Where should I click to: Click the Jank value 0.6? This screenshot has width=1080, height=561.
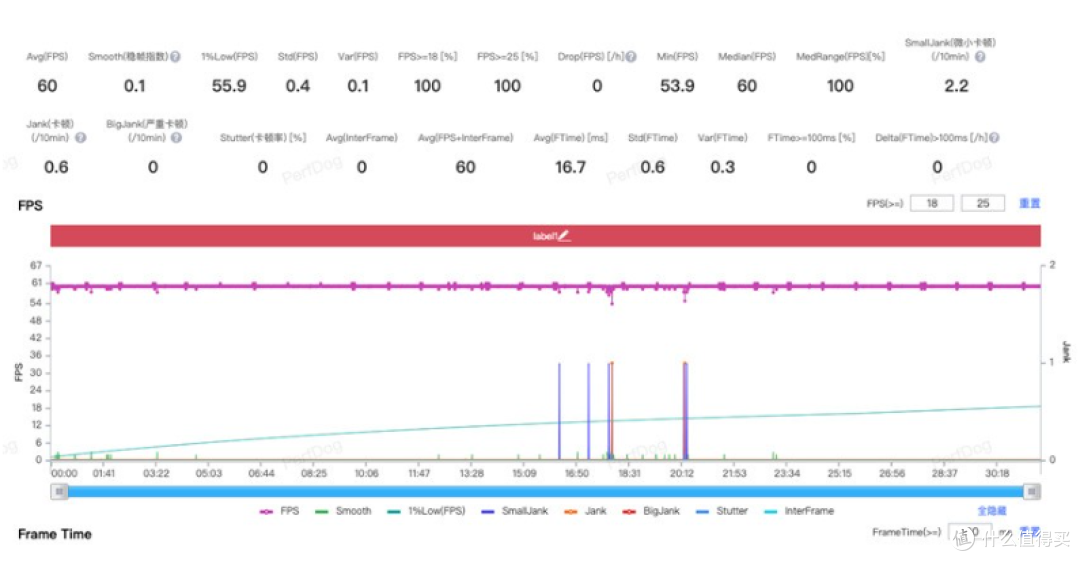click(56, 167)
